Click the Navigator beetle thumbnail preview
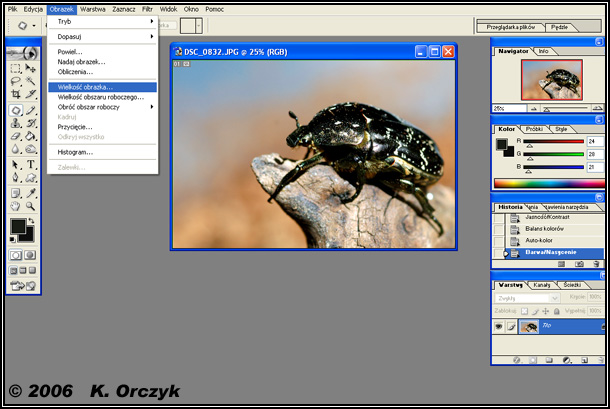The image size is (610, 409). pyautogui.click(x=551, y=79)
